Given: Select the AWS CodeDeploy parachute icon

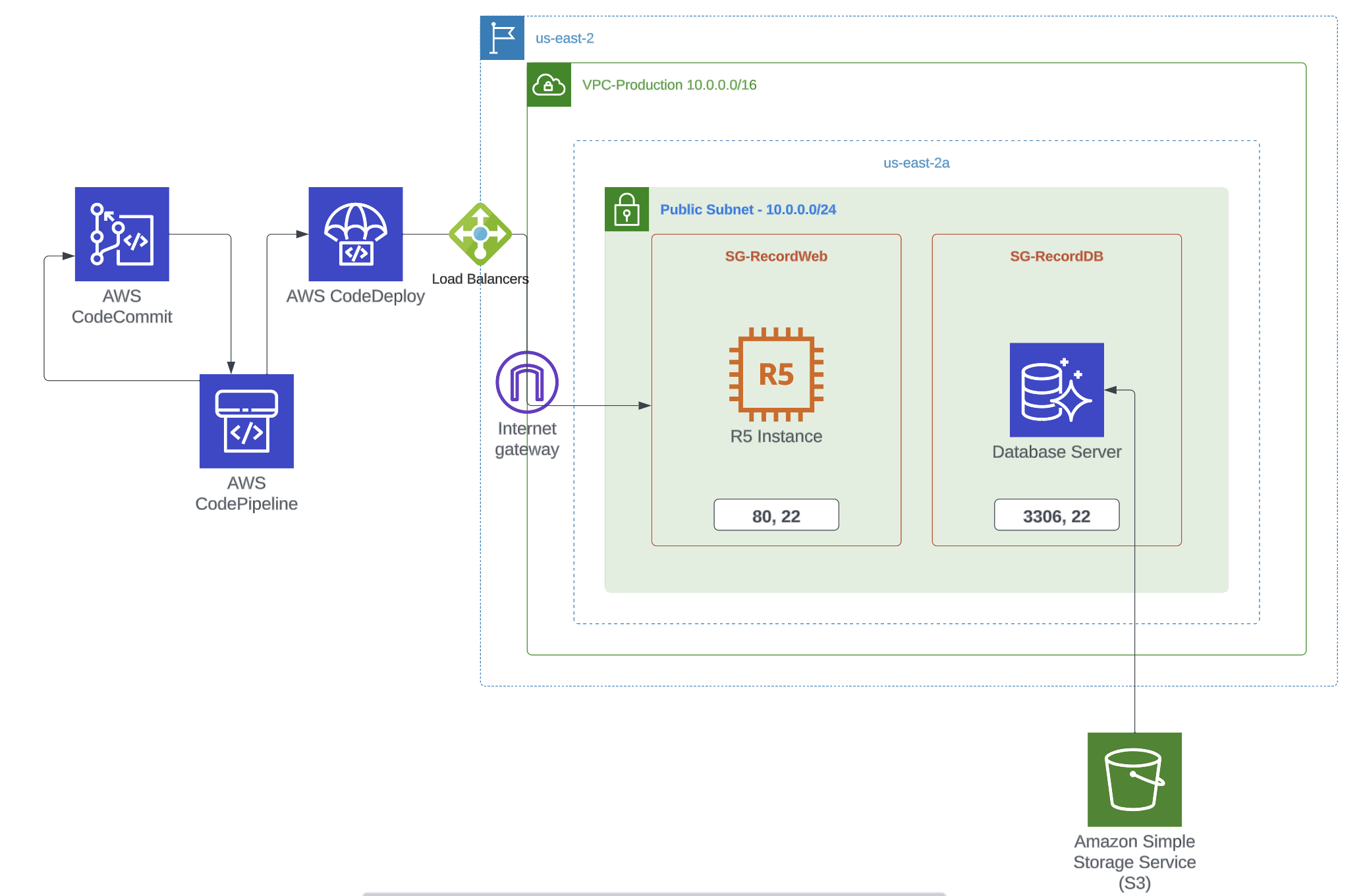Looking at the screenshot, I should point(356,234).
